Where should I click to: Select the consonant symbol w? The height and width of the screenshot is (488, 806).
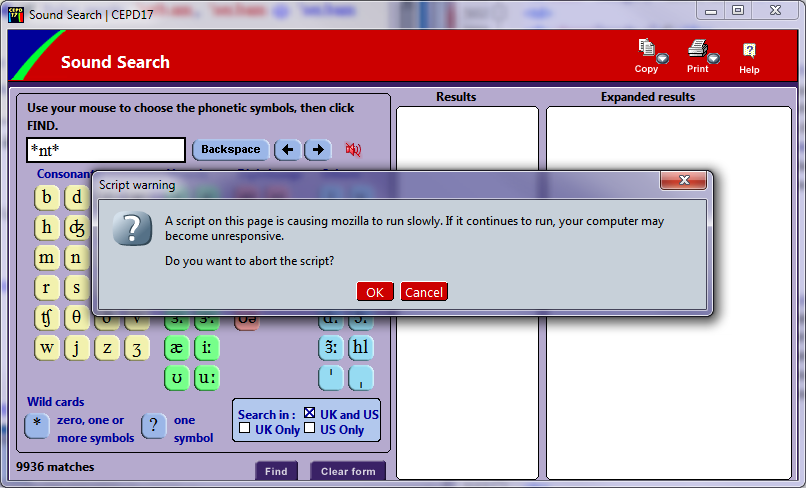click(47, 348)
